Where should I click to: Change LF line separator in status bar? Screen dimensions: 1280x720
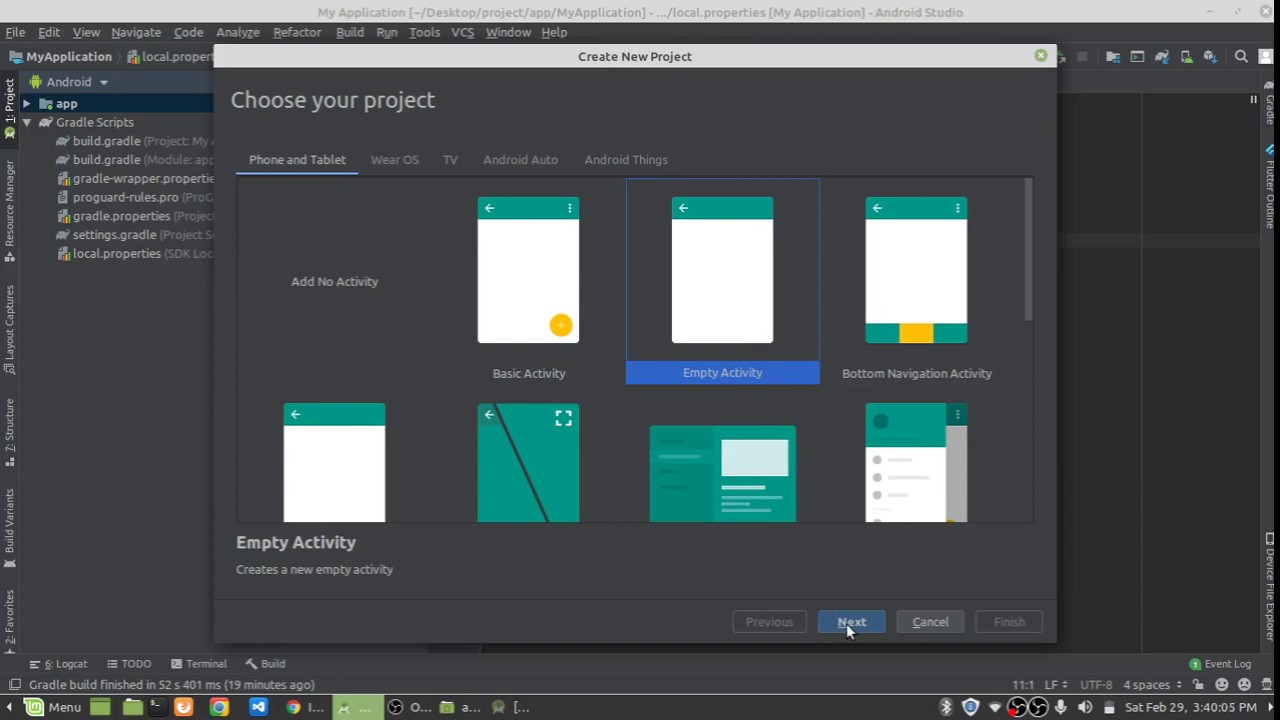coord(1056,685)
